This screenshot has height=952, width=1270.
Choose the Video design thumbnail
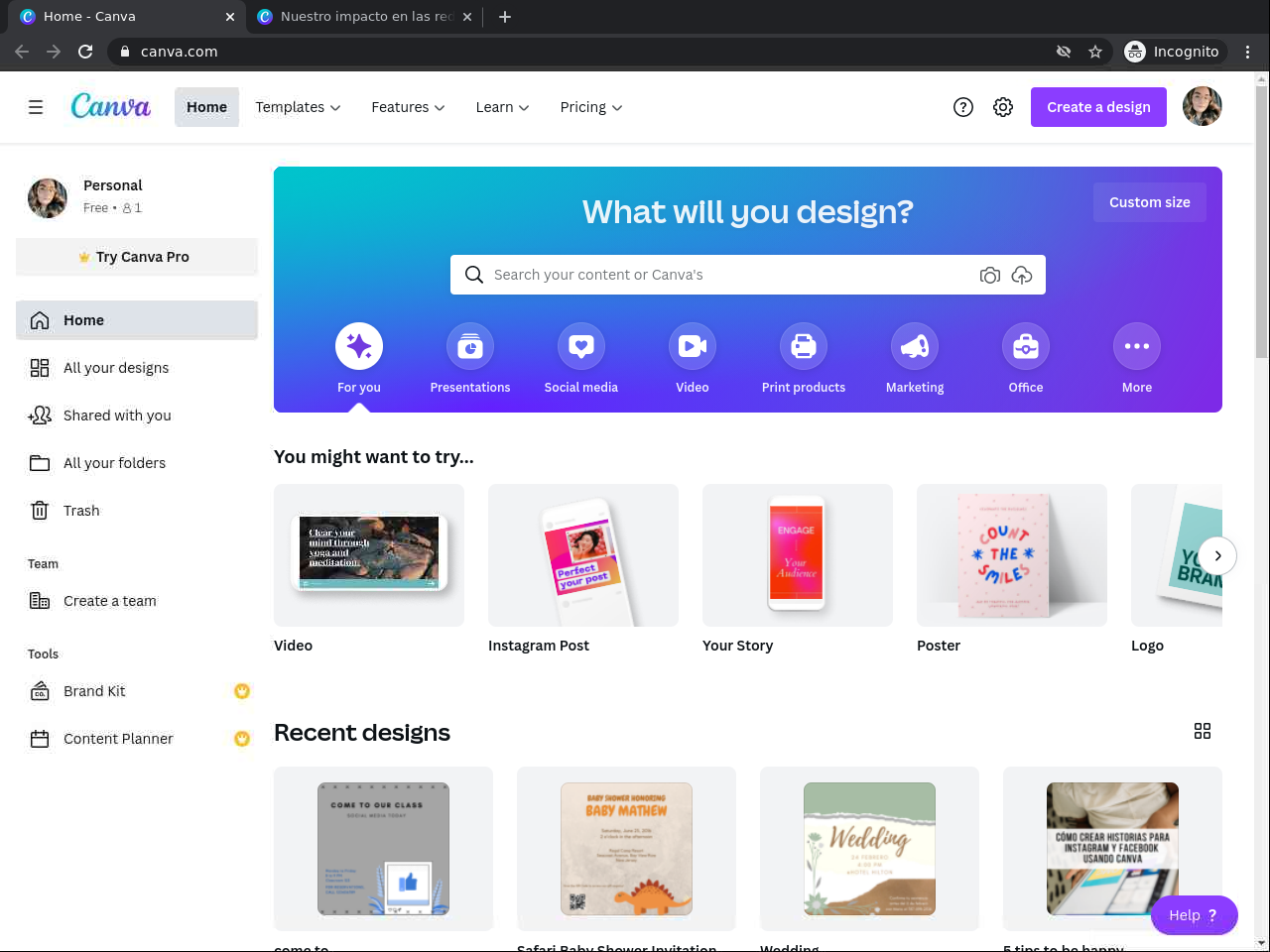[369, 555]
